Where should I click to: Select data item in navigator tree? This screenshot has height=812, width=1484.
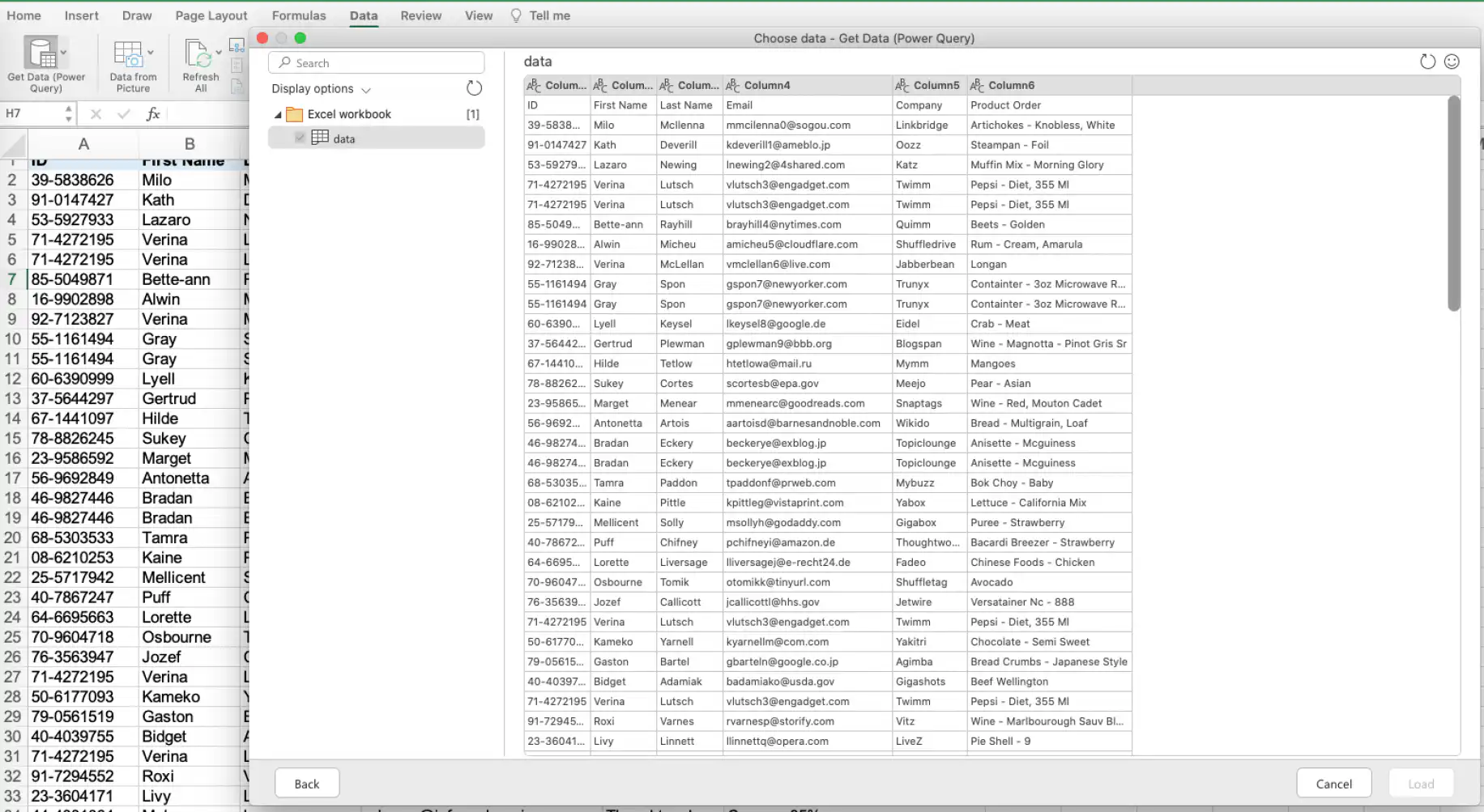pos(377,138)
